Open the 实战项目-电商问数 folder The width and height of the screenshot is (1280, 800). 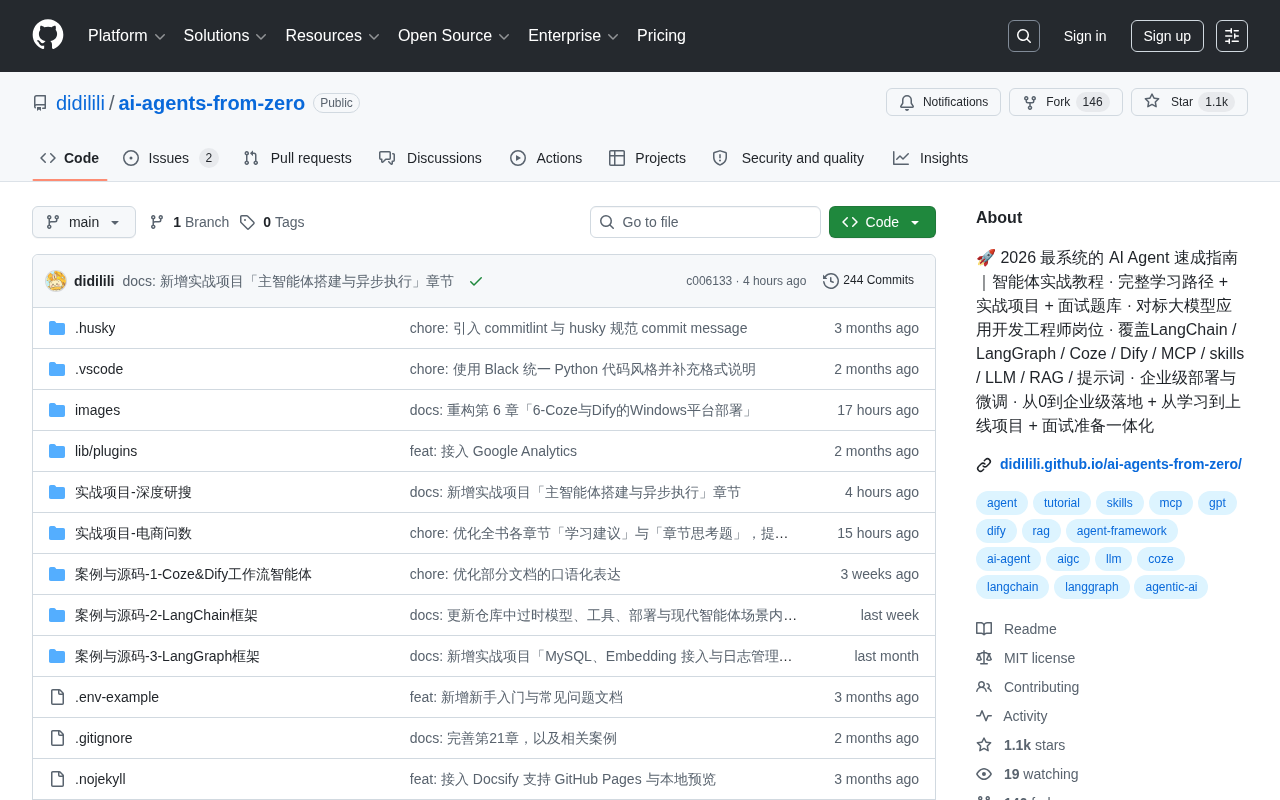[133, 533]
